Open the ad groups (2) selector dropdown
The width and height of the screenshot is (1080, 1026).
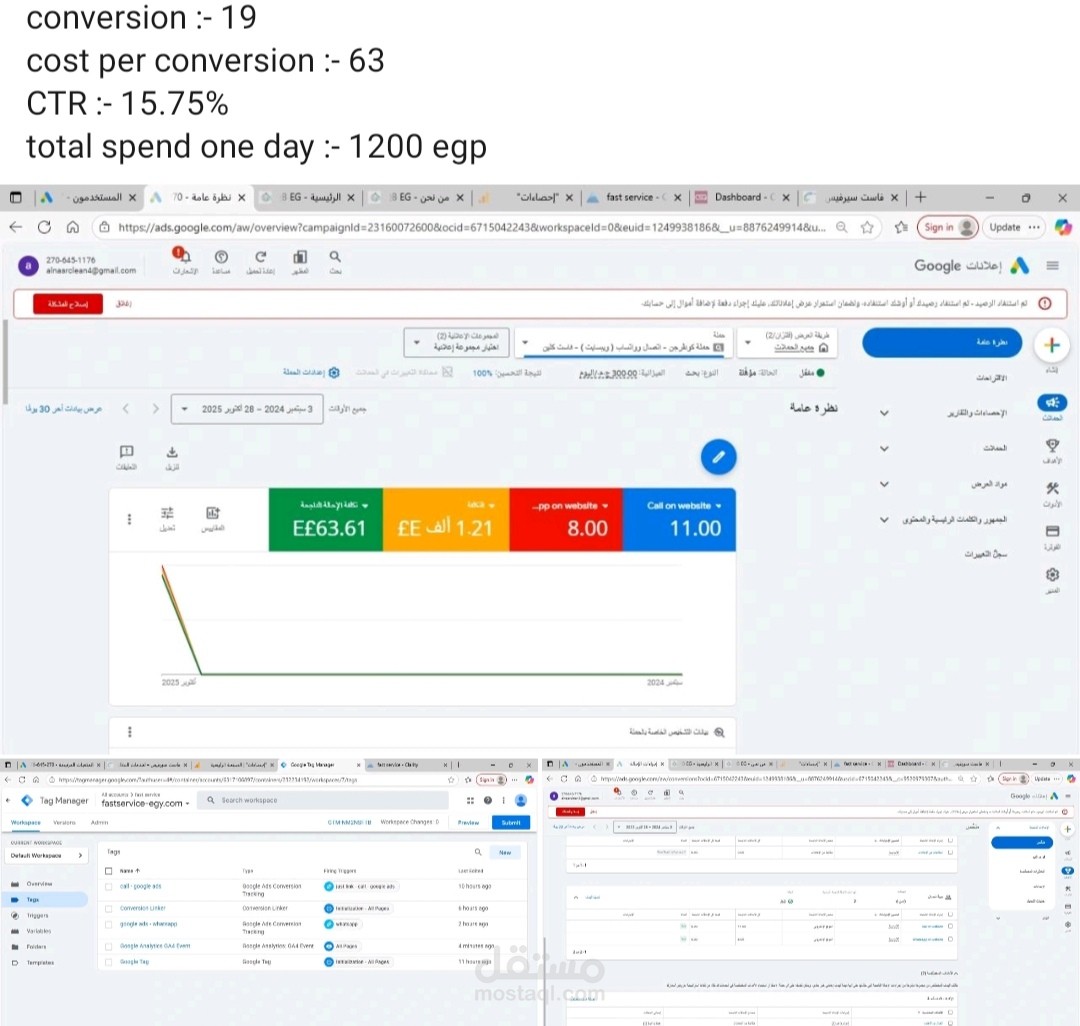pyautogui.click(x=457, y=342)
